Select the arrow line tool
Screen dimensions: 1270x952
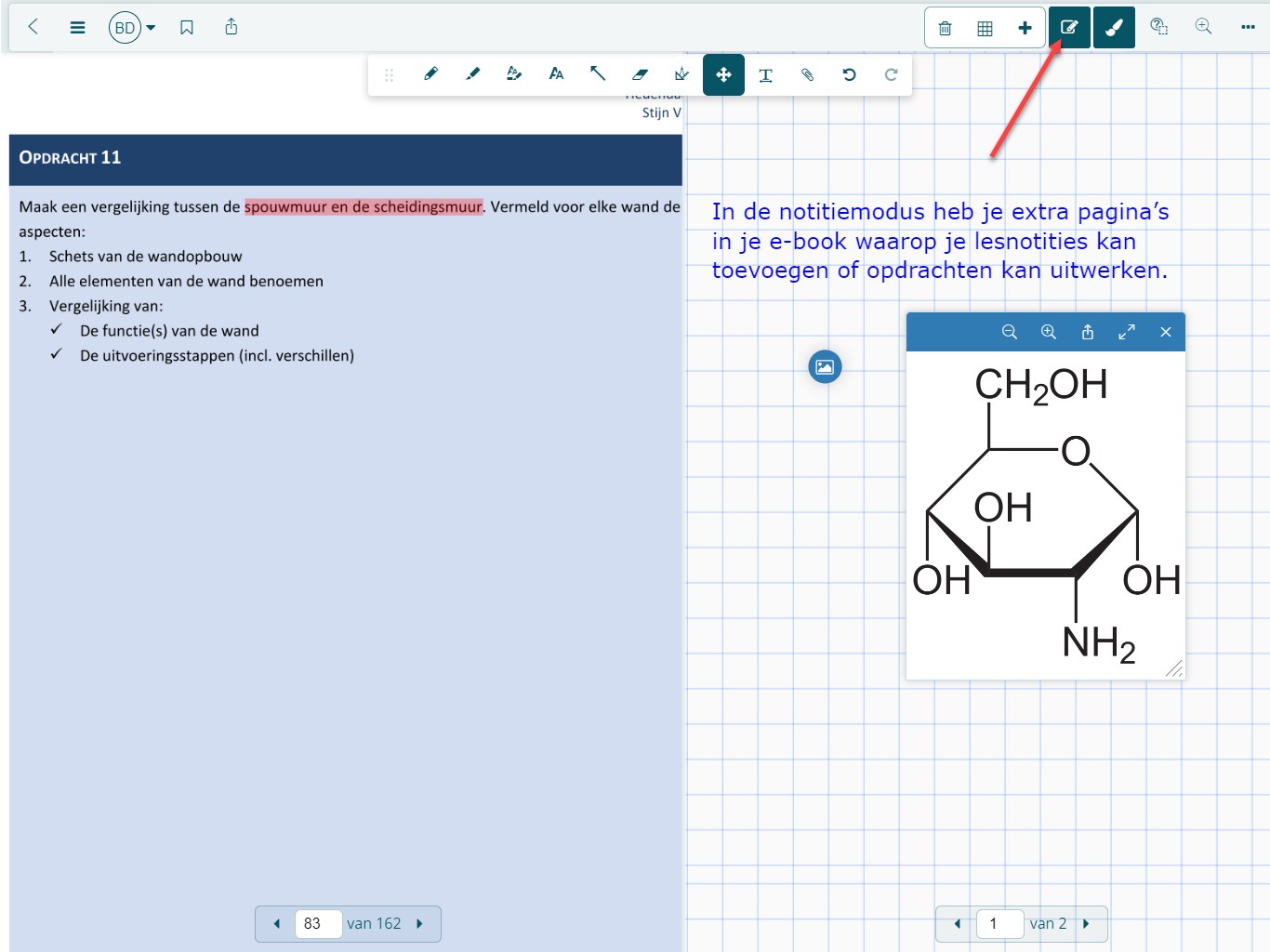click(x=598, y=74)
